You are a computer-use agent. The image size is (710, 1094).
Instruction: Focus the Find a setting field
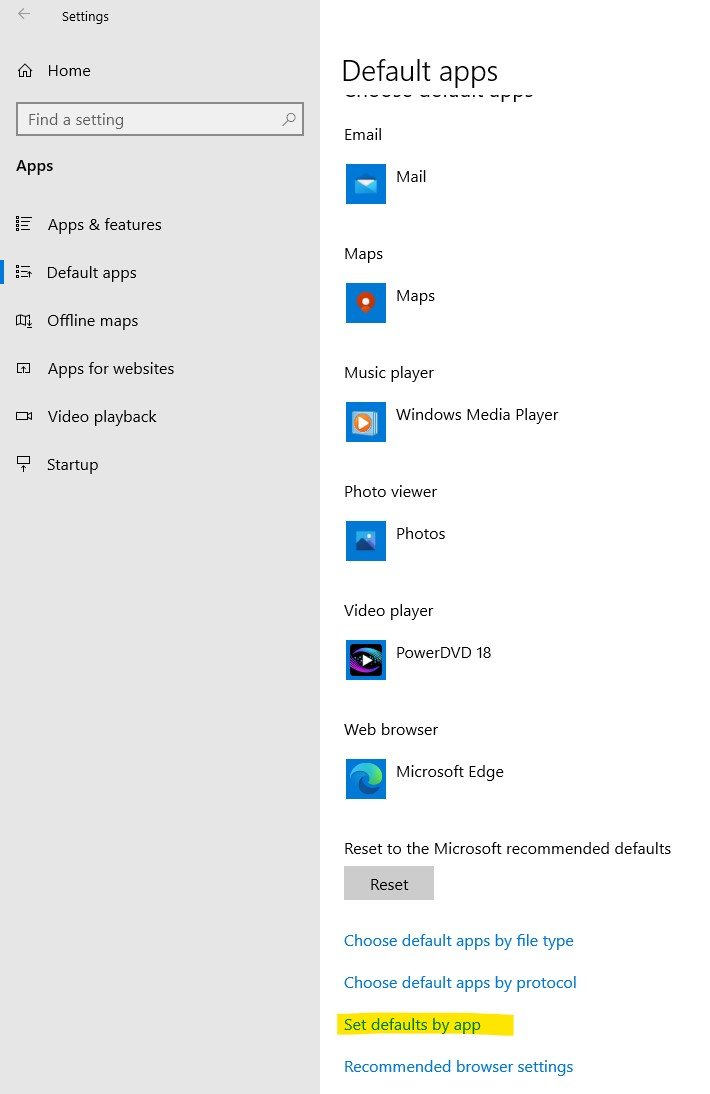[160, 119]
